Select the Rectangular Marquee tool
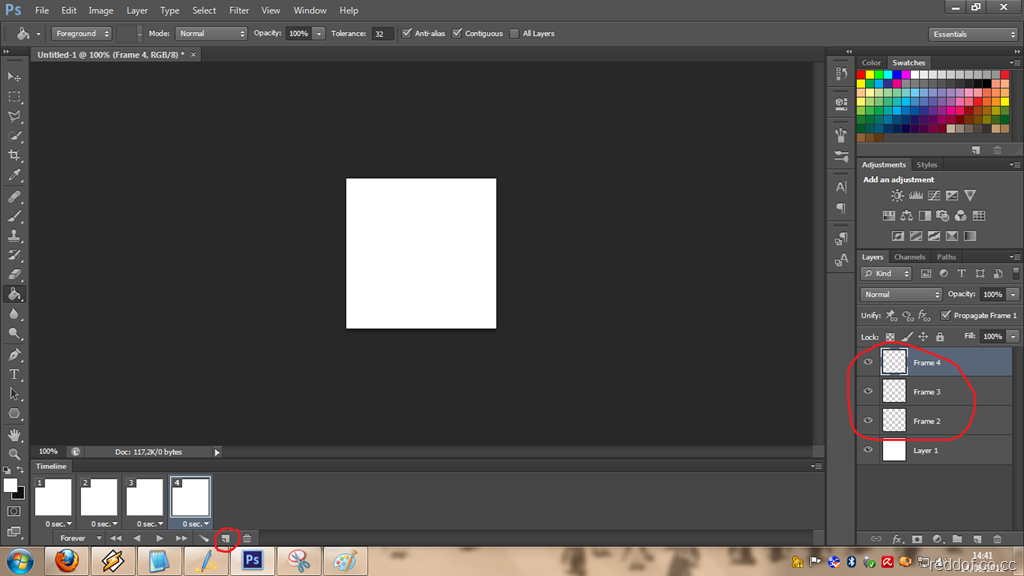1024x576 pixels. [x=14, y=97]
